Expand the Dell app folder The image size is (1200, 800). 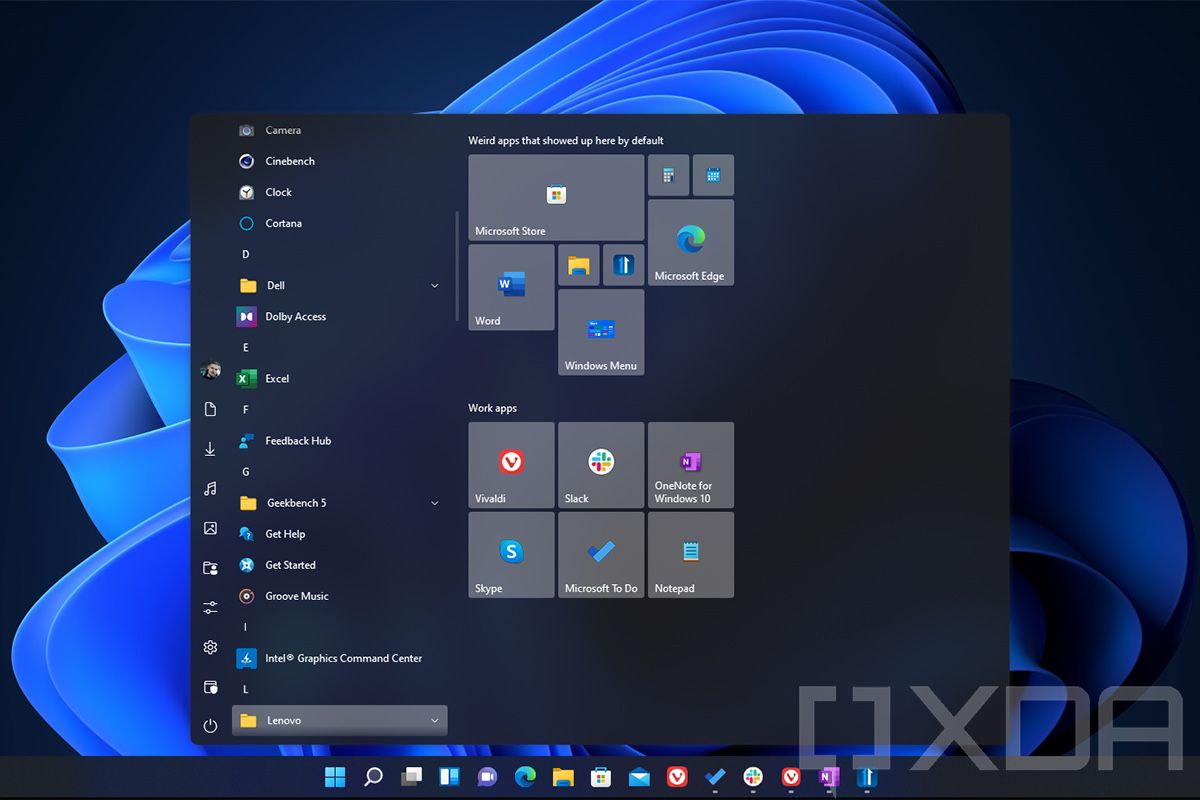(434, 285)
